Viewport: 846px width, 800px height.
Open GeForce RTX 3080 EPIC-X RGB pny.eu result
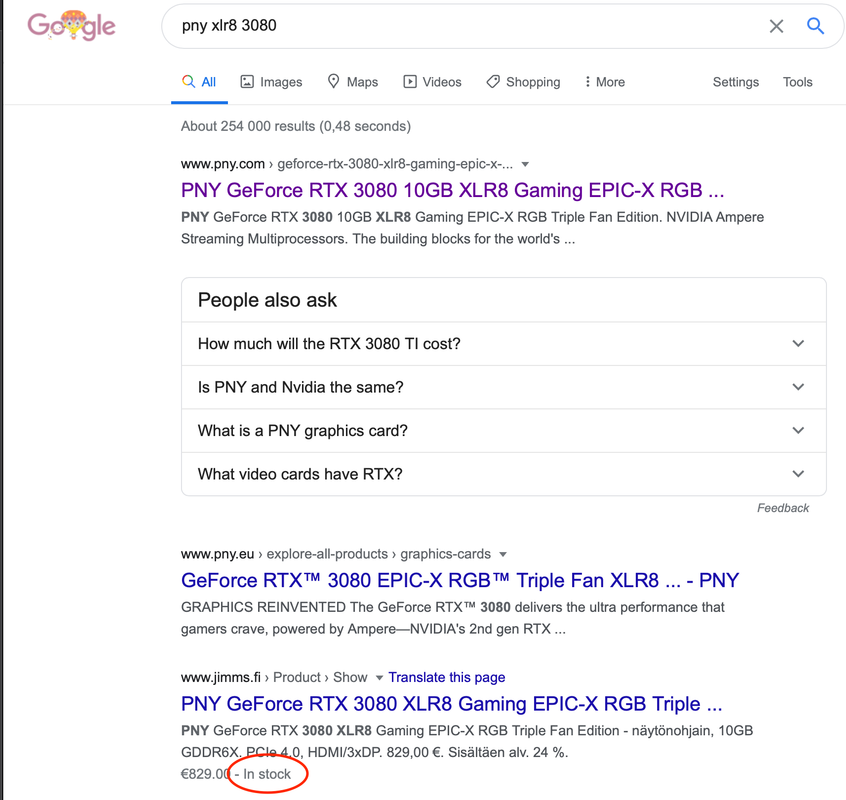(x=460, y=580)
